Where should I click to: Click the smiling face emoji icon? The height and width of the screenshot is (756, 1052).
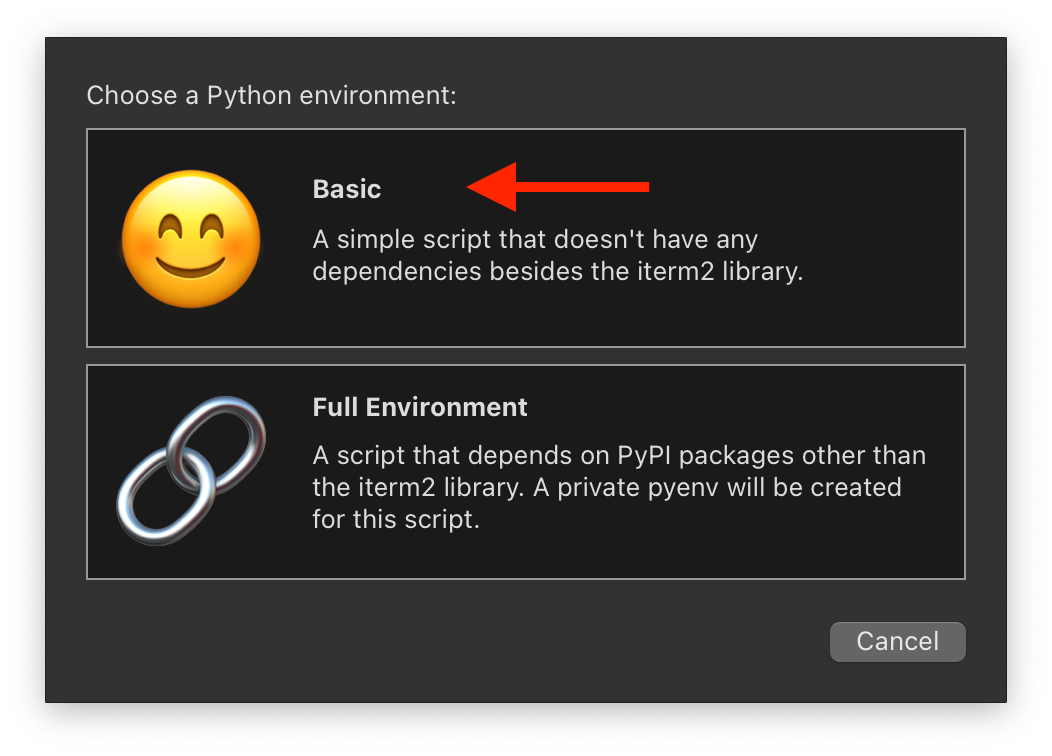[191, 238]
